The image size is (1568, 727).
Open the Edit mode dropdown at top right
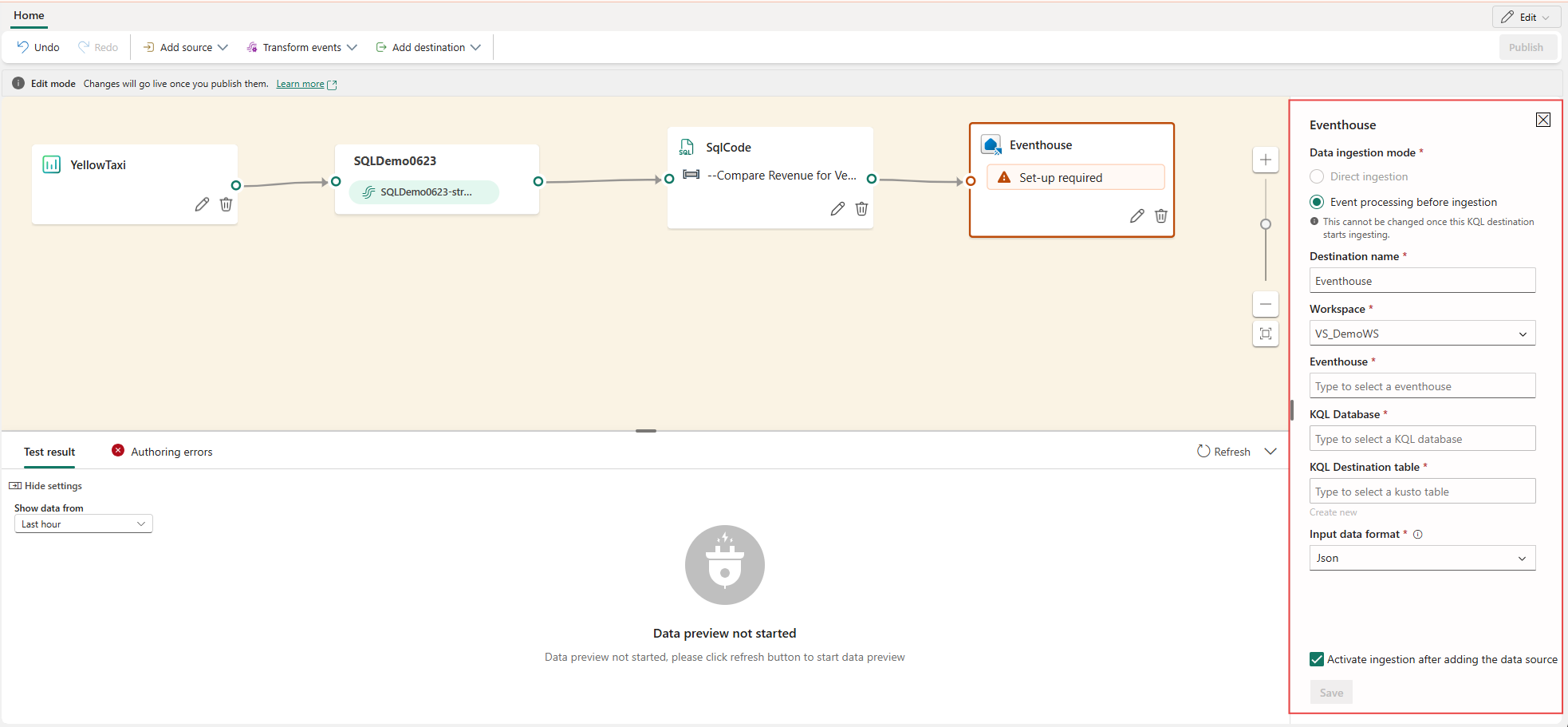1526,17
